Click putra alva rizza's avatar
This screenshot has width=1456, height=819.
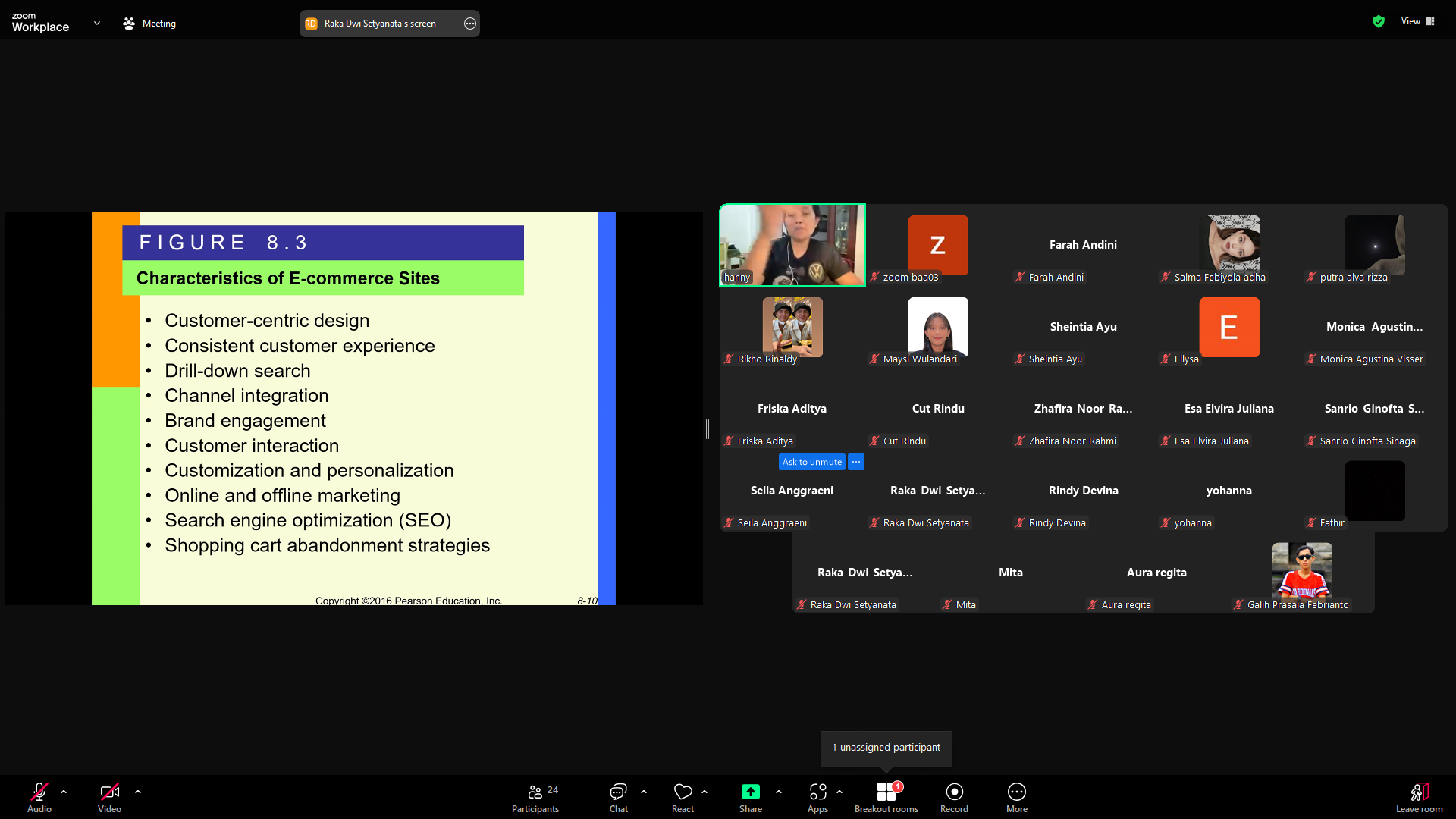click(x=1375, y=245)
